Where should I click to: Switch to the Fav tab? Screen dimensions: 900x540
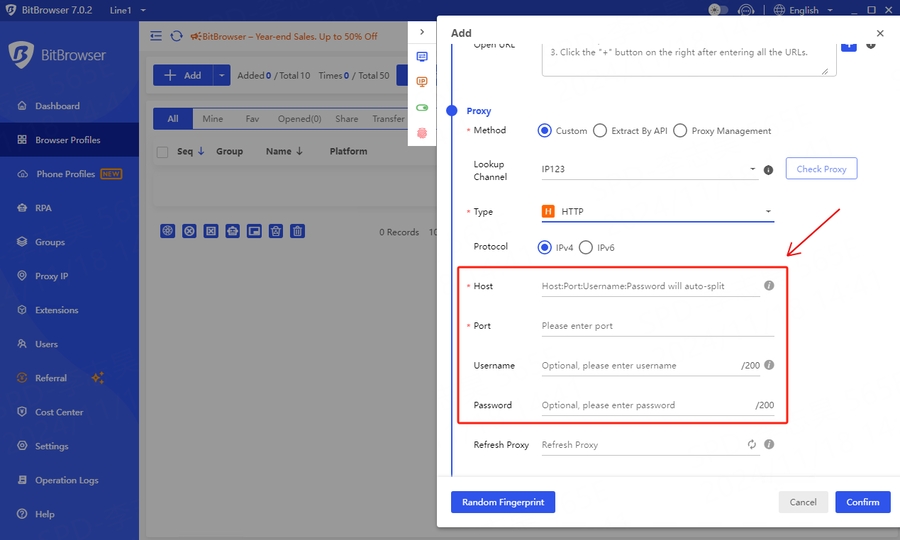(252, 119)
